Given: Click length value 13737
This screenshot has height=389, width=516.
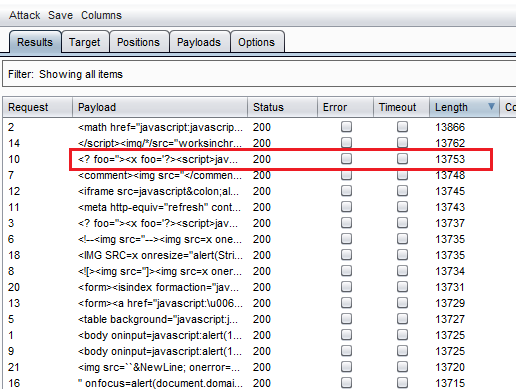Looking at the screenshot, I should 450,223.
